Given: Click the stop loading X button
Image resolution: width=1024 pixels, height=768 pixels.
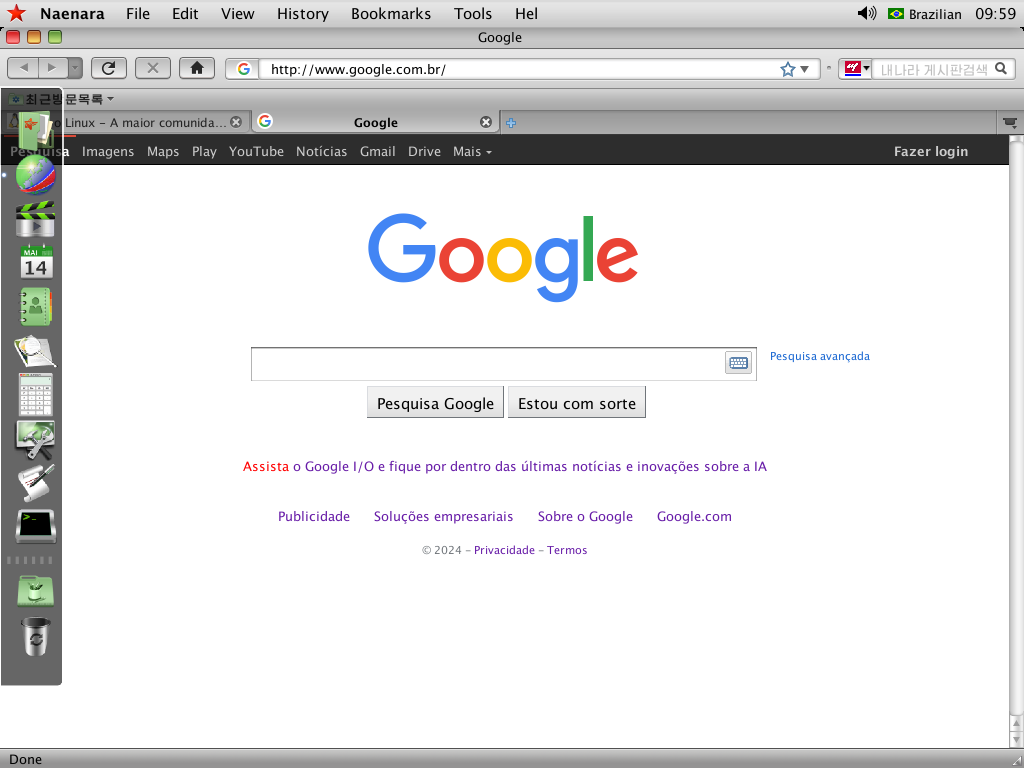Looking at the screenshot, I should pos(153,68).
